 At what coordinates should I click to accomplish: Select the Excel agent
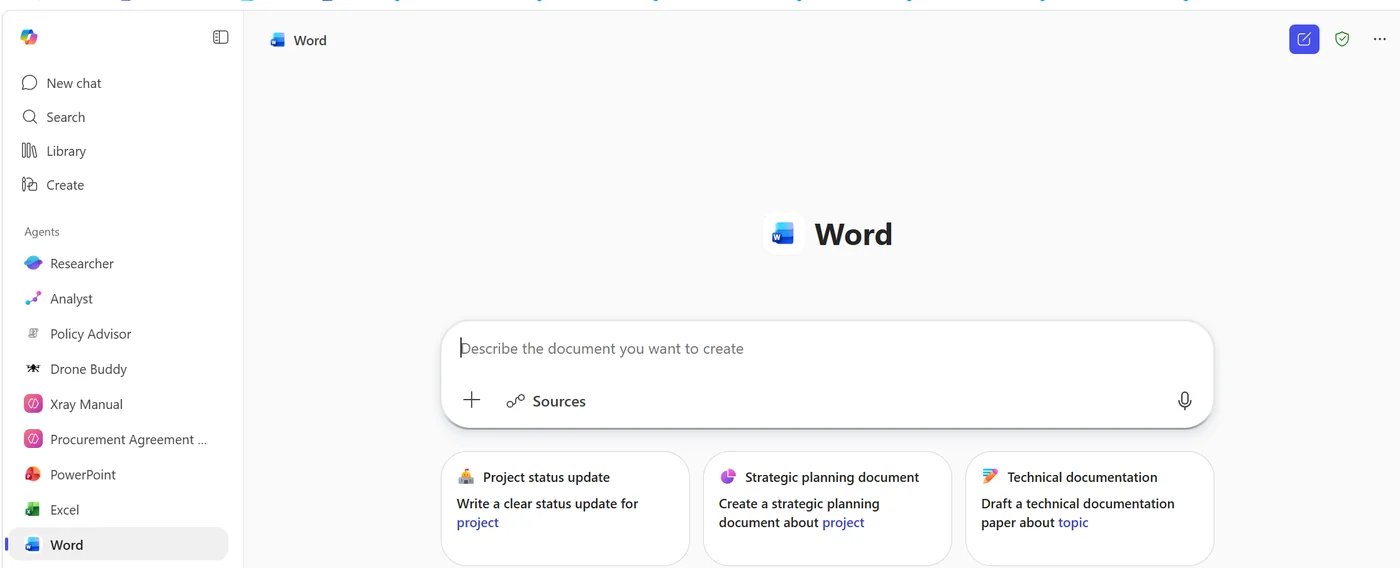pyautogui.click(x=118, y=509)
